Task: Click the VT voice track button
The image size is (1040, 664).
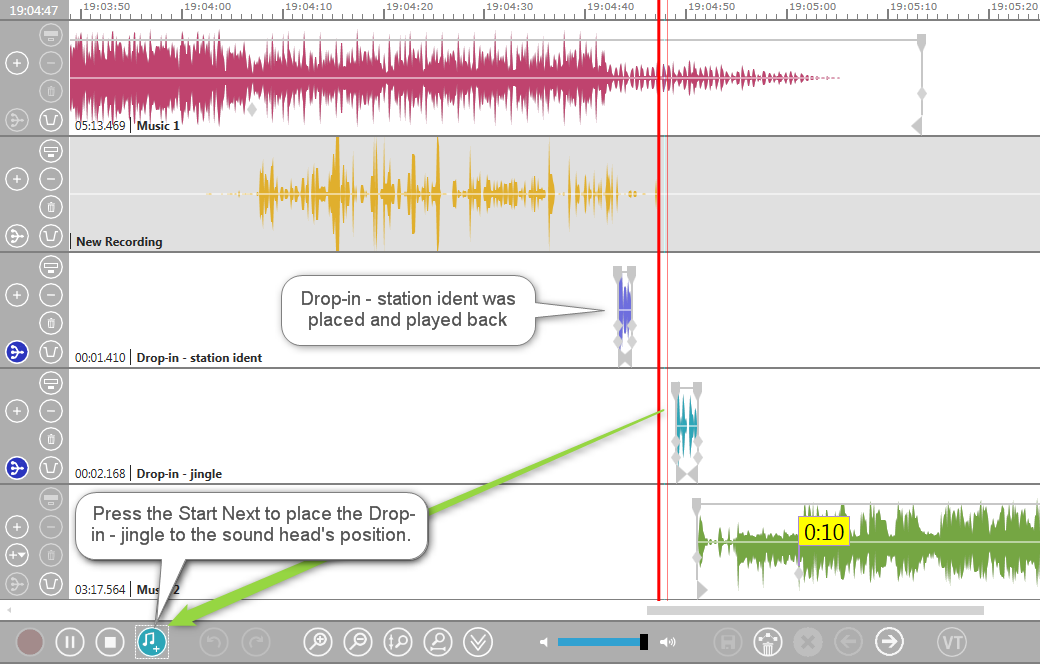Action: [x=951, y=641]
